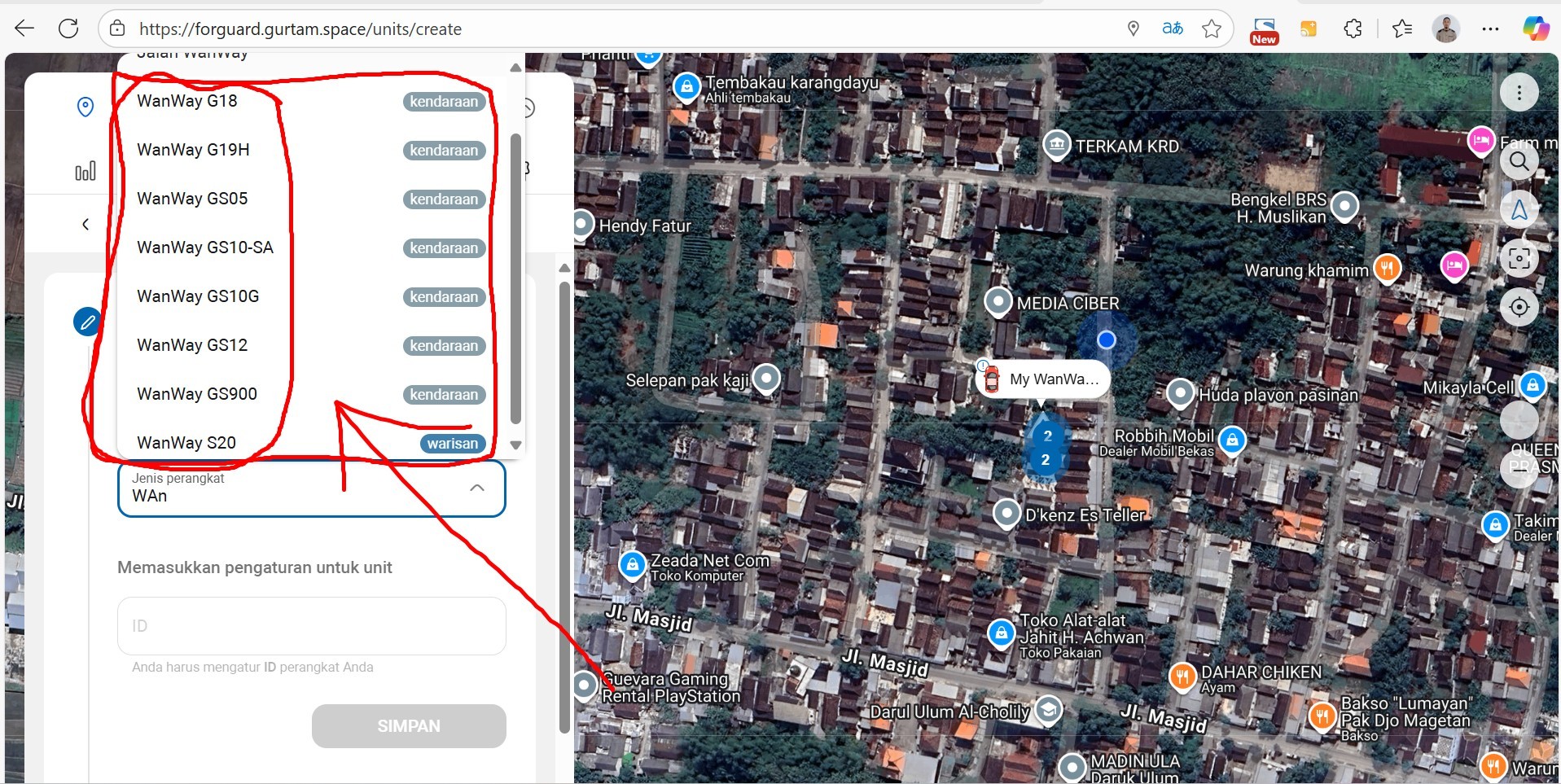Select WanWay G19H from device list
This screenshot has width=1561, height=784.
pyautogui.click(x=194, y=150)
